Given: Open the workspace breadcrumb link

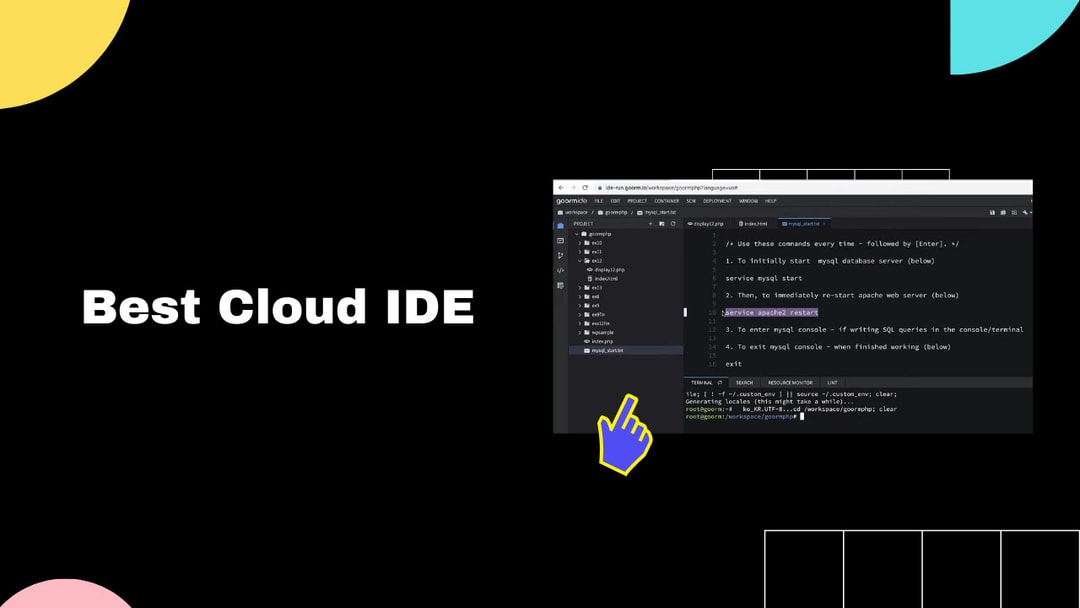Looking at the screenshot, I should (577, 210).
